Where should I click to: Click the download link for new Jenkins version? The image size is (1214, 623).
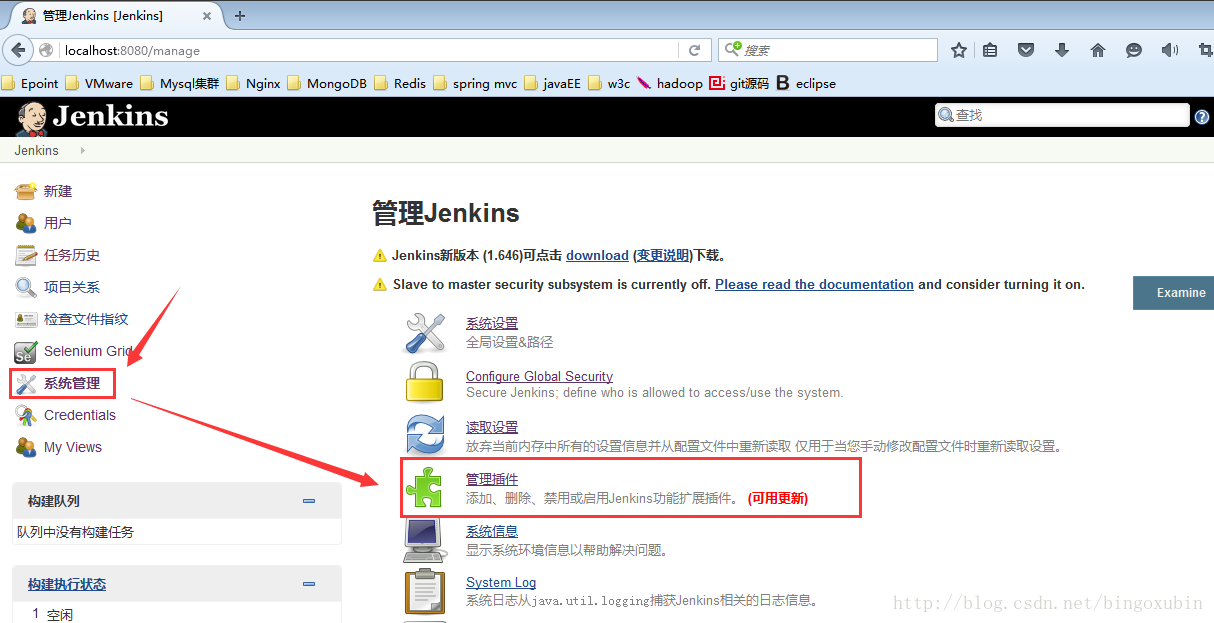pyautogui.click(x=597, y=256)
